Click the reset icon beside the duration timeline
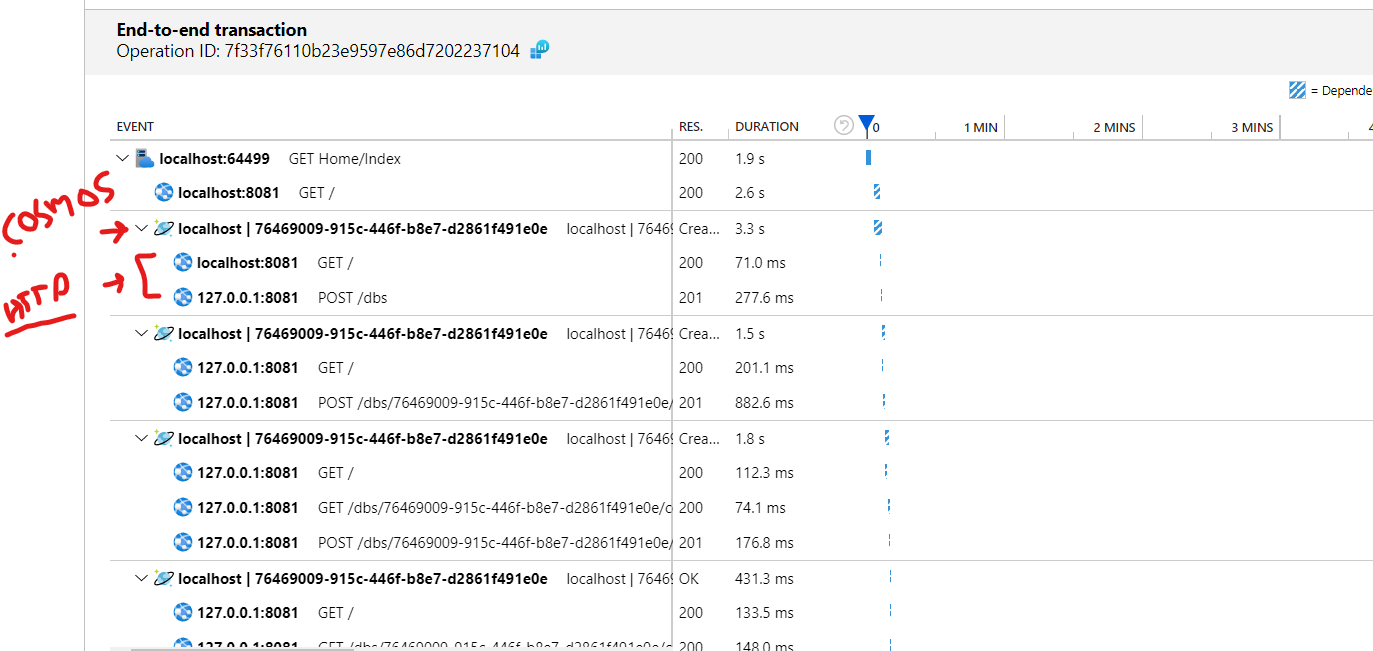Screen dimensions: 1373x651 pyautogui.click(x=845, y=124)
